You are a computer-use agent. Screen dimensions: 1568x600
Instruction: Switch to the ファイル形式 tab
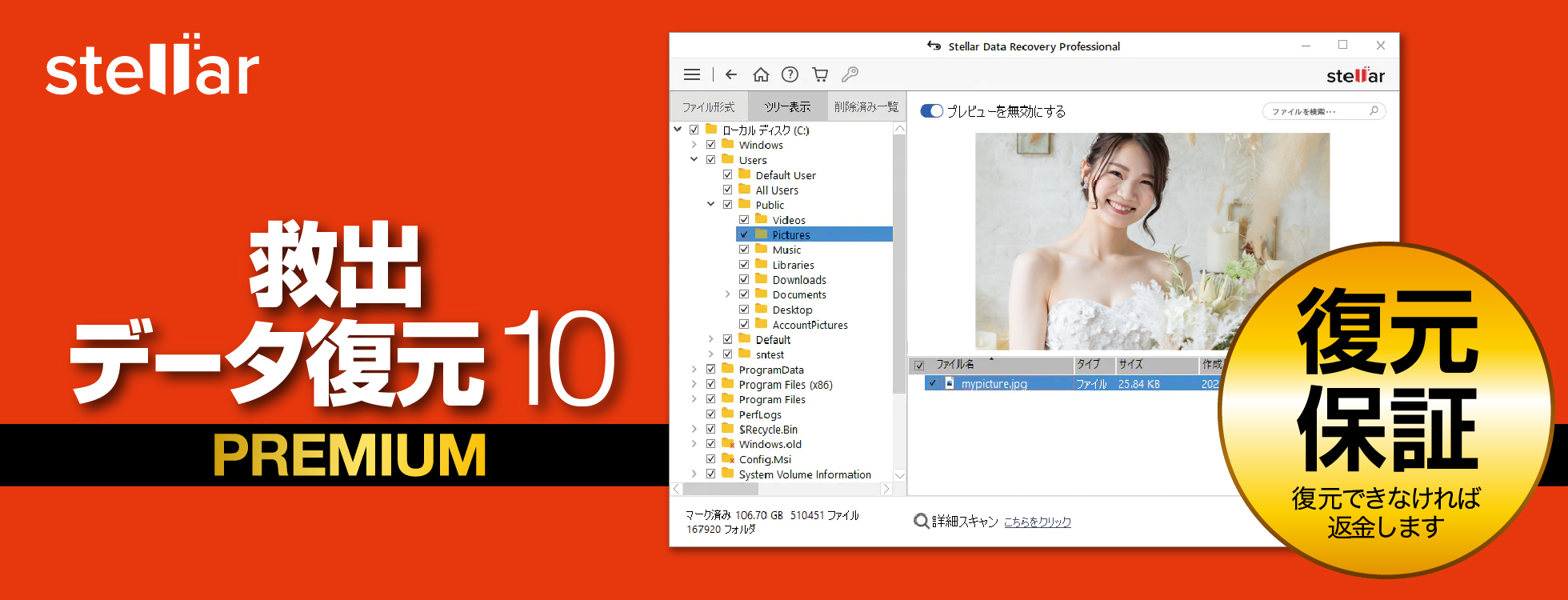708,106
